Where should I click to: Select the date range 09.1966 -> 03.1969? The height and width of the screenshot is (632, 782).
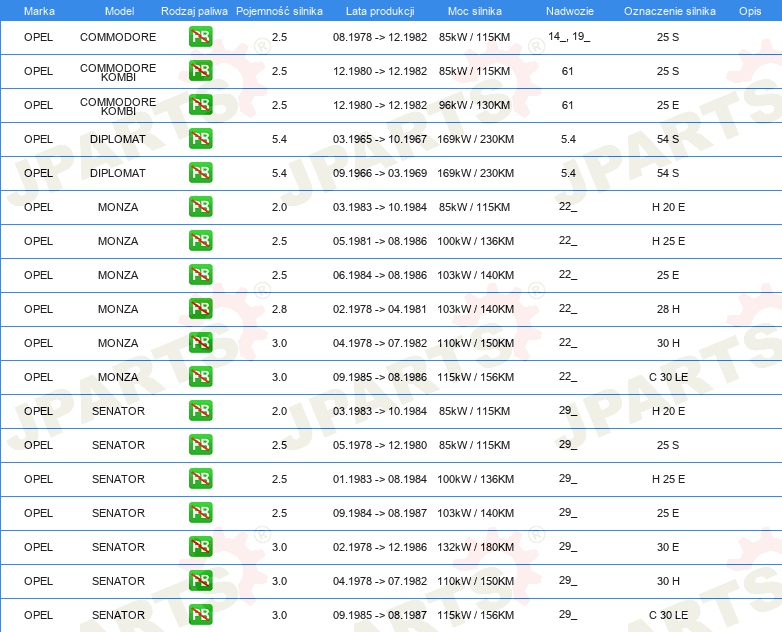[x=380, y=173]
